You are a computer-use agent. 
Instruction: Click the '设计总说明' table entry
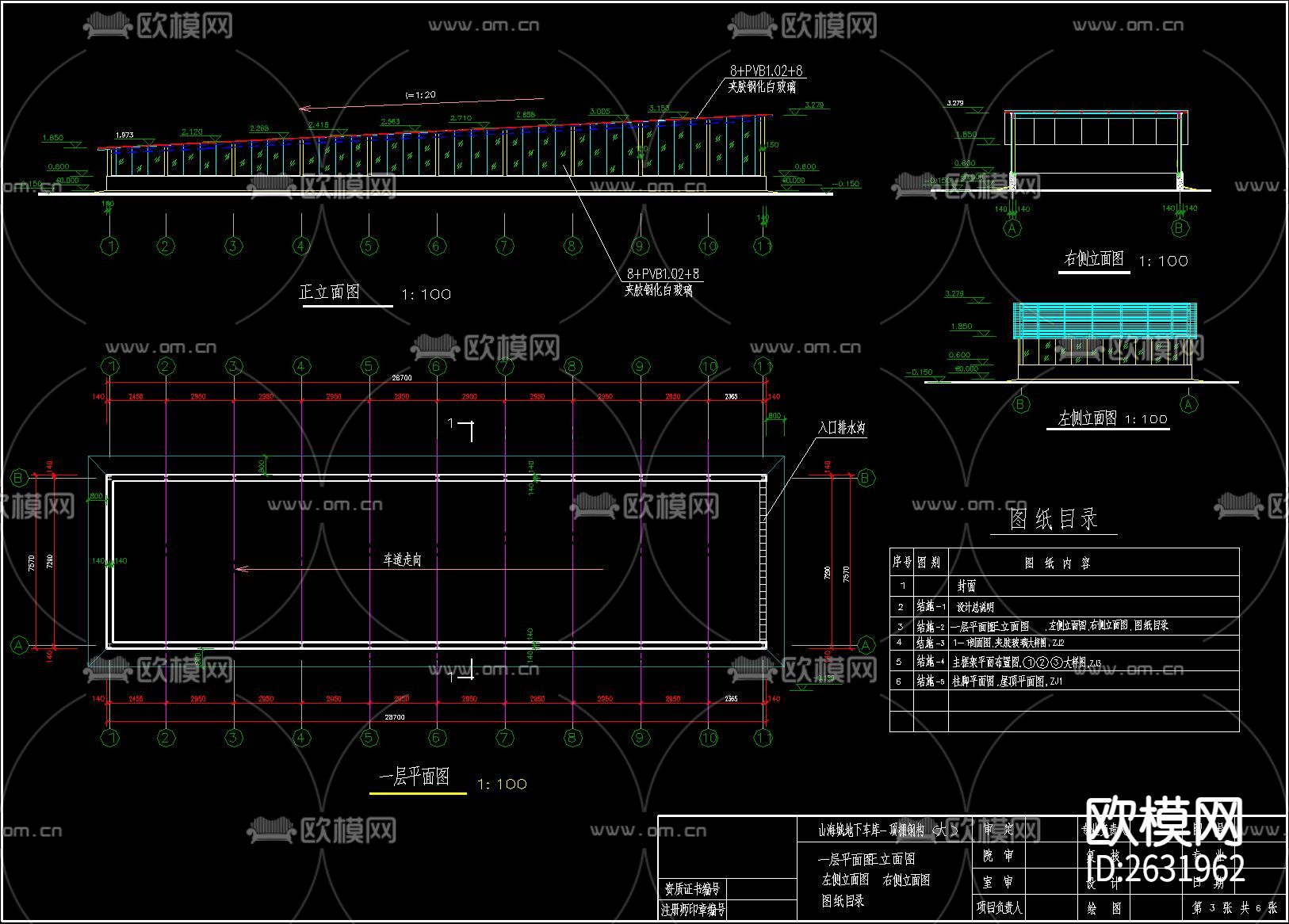coord(975,607)
